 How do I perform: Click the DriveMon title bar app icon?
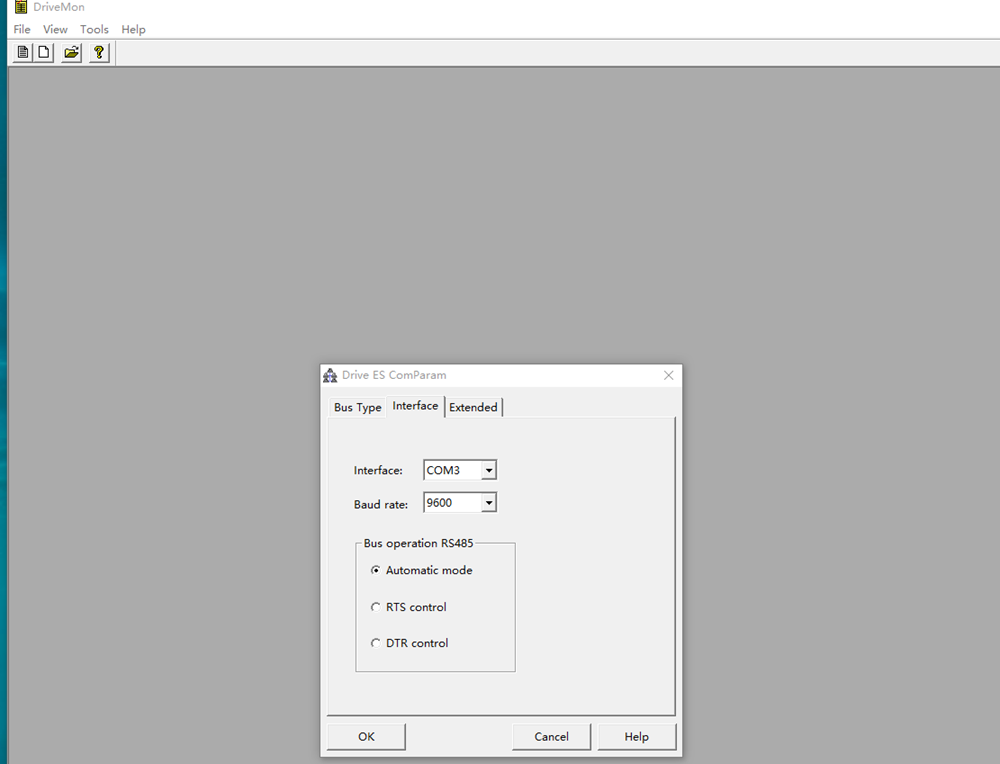pos(20,7)
